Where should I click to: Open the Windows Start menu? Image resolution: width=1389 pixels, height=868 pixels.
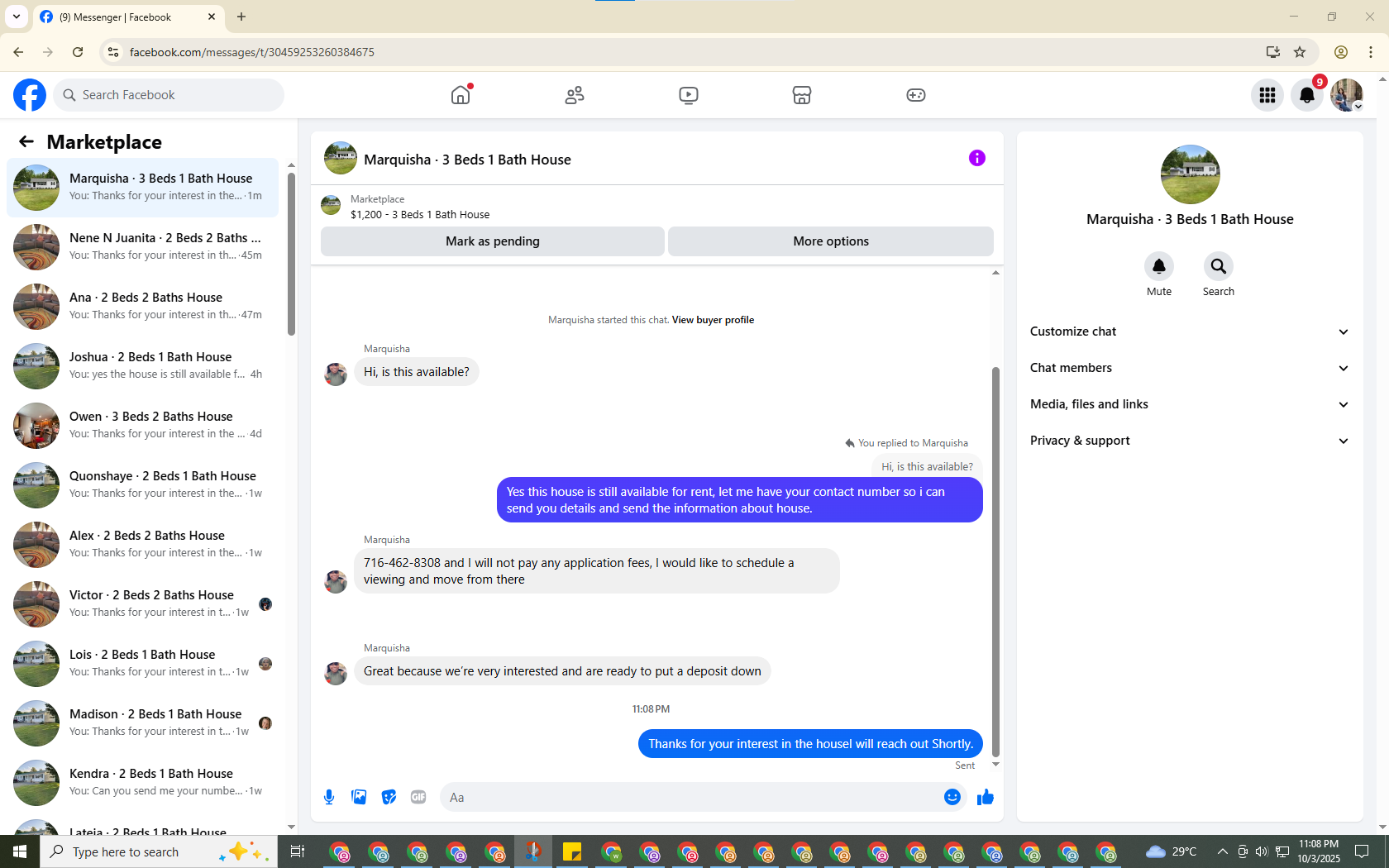click(x=20, y=851)
